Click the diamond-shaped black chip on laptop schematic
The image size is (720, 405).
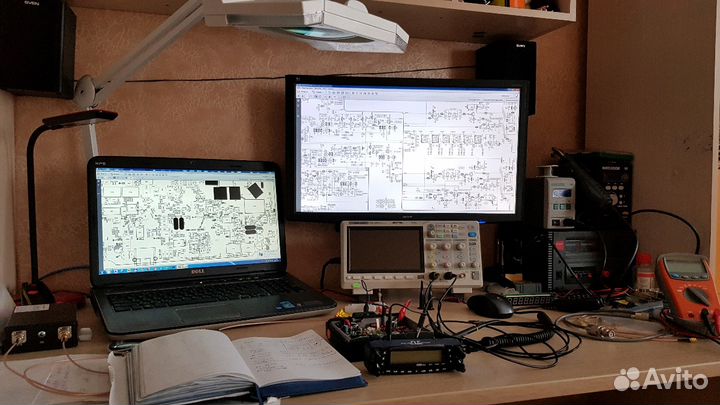pos(255,189)
